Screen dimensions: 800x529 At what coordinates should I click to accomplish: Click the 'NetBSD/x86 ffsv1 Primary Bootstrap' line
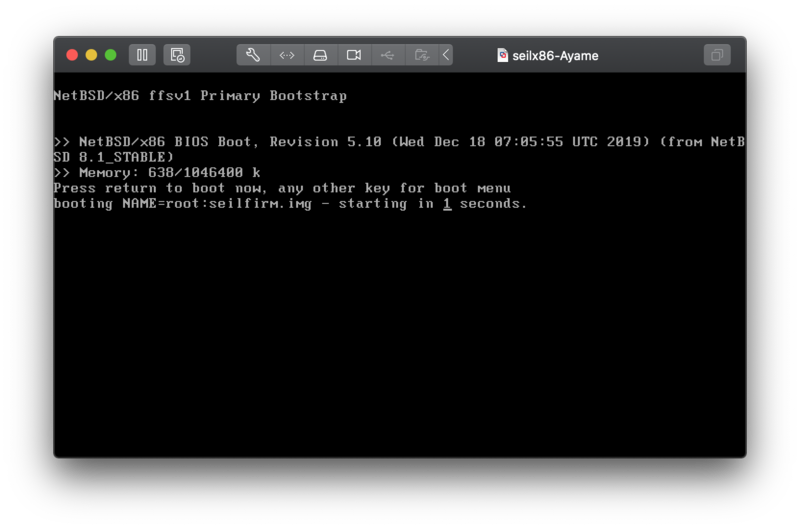coord(200,95)
